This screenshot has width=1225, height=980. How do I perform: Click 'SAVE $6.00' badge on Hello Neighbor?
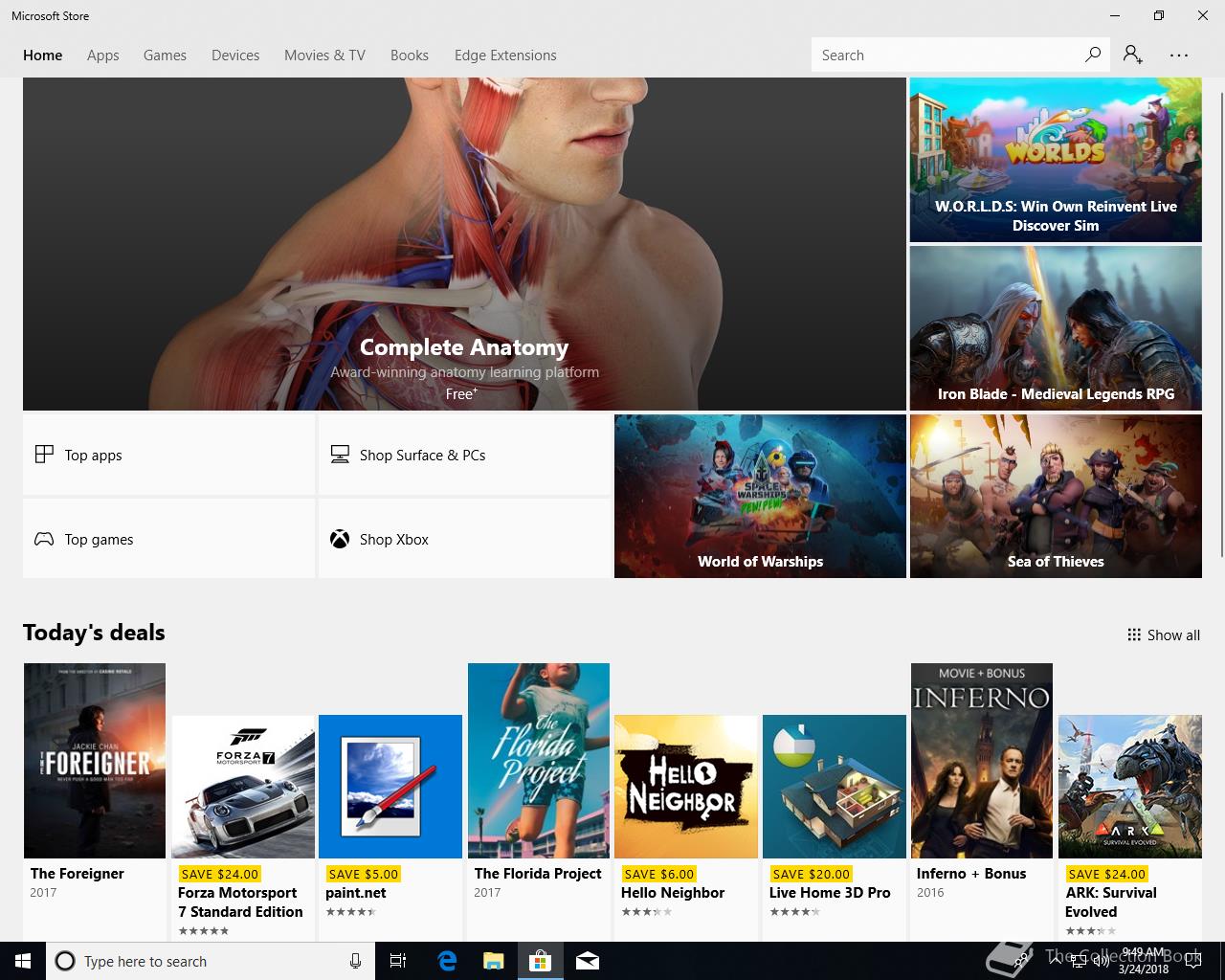tap(659, 874)
